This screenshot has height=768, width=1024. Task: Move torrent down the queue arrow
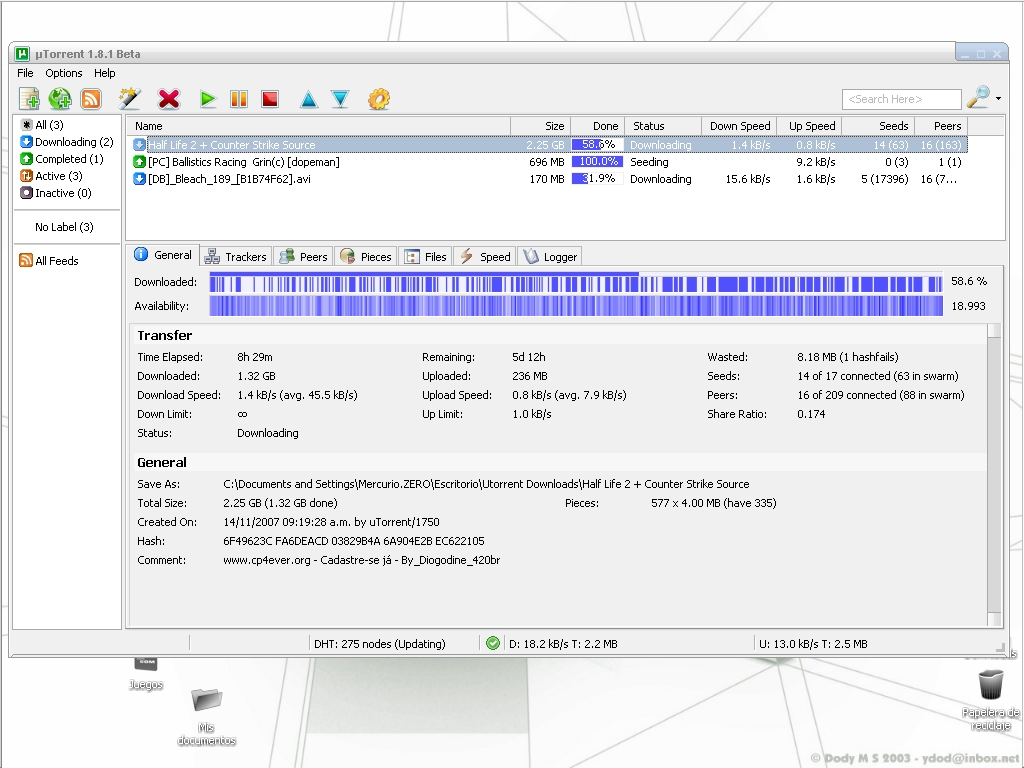tap(340, 99)
